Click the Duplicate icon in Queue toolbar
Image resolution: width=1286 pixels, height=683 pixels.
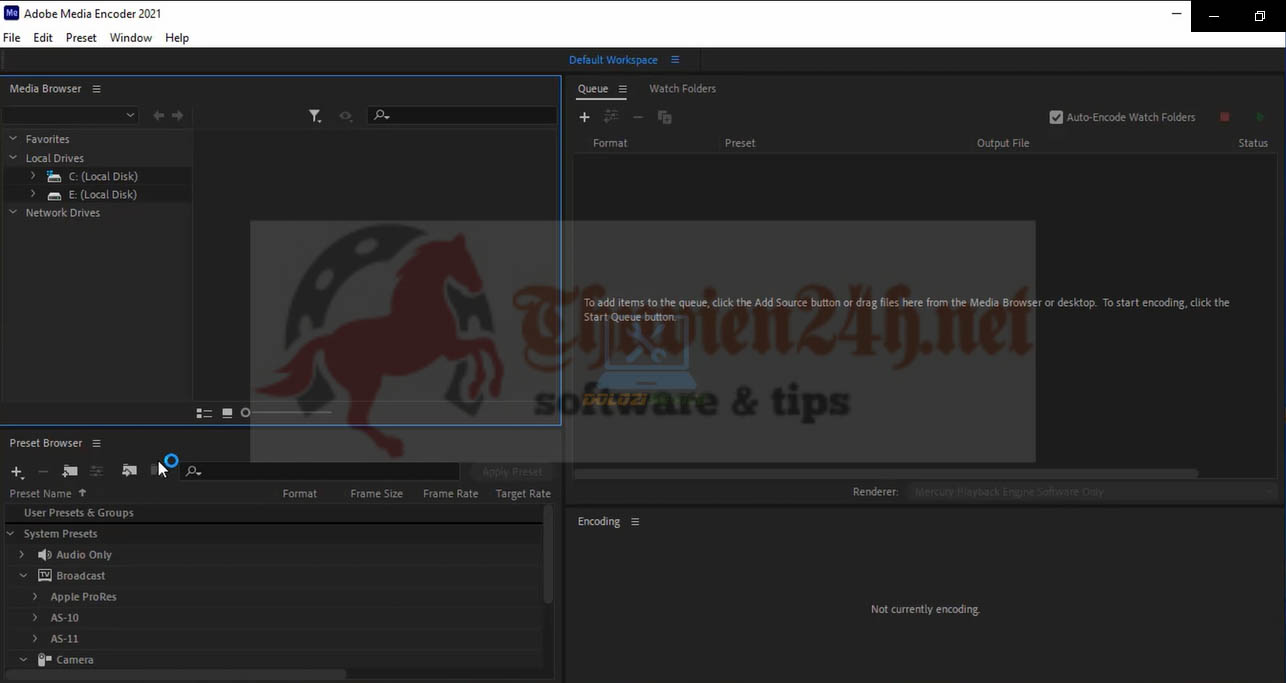(664, 117)
